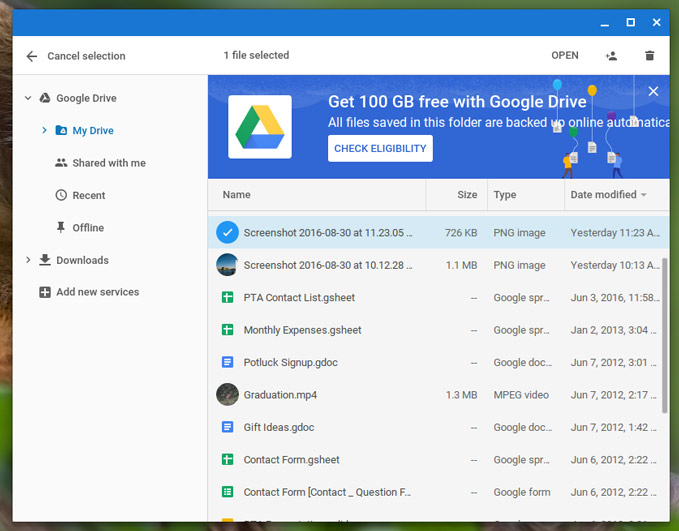Click the 1 file selected status text
This screenshot has height=531, width=679.
coord(256,55)
